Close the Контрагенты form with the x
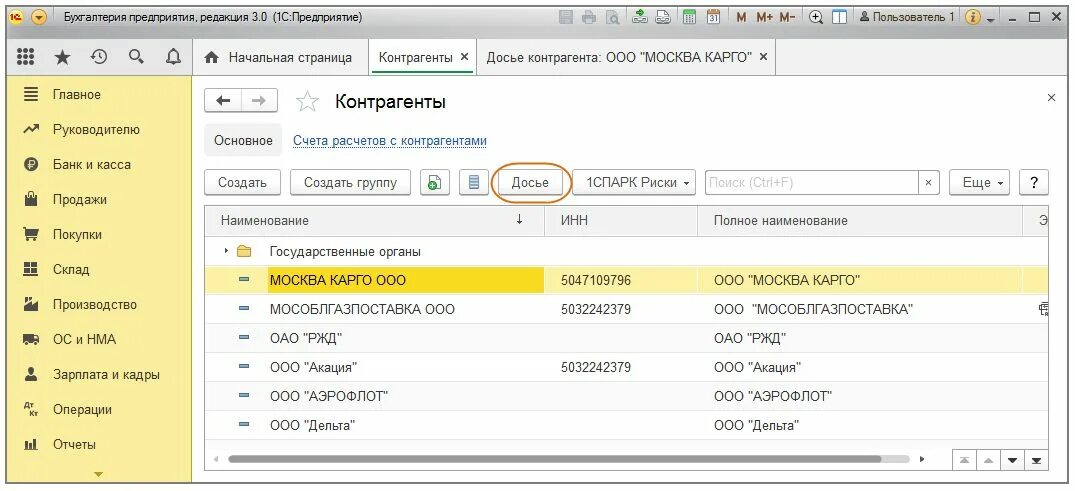1075x491 pixels. click(x=1052, y=98)
